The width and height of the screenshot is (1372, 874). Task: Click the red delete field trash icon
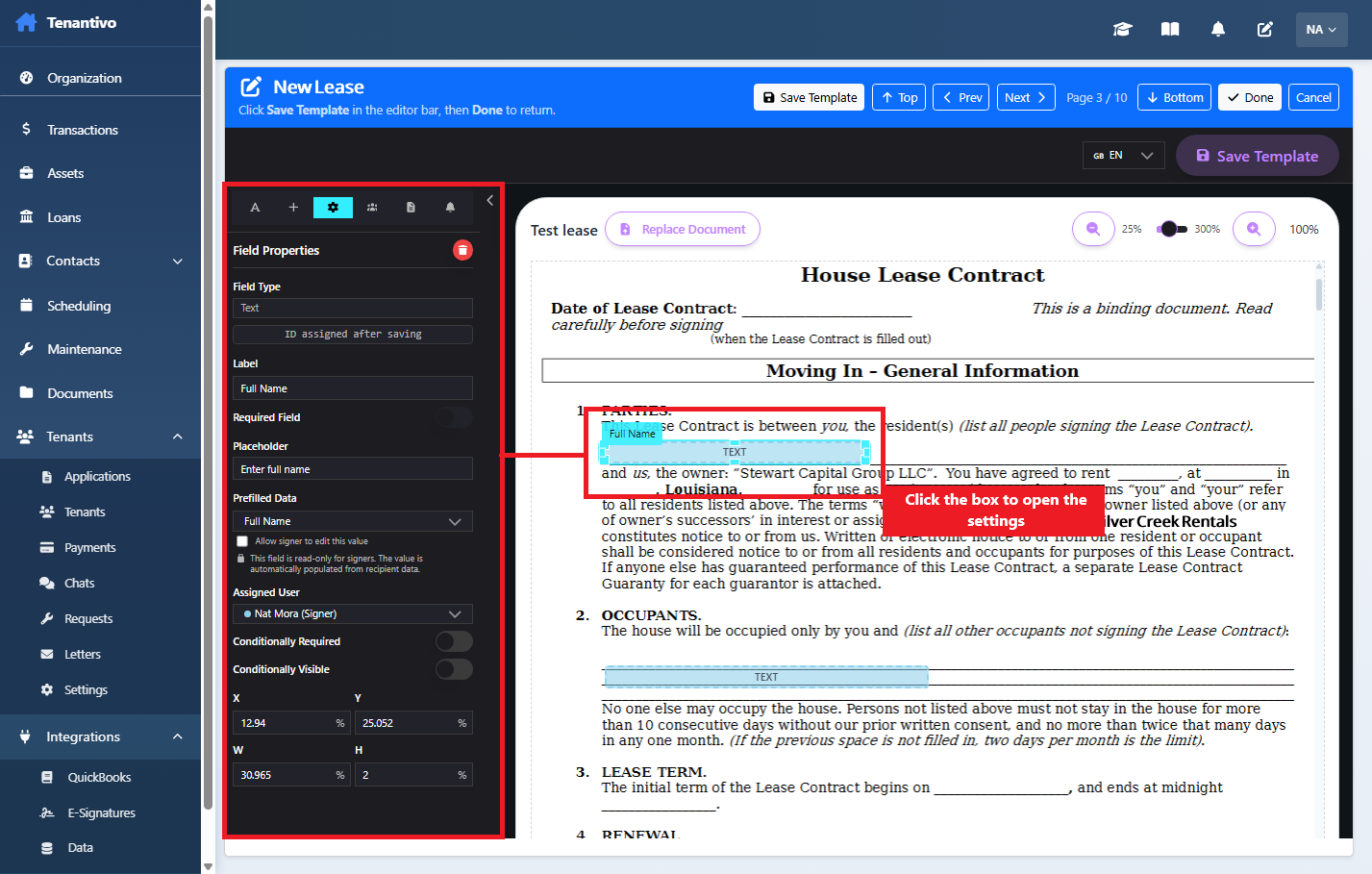point(462,250)
